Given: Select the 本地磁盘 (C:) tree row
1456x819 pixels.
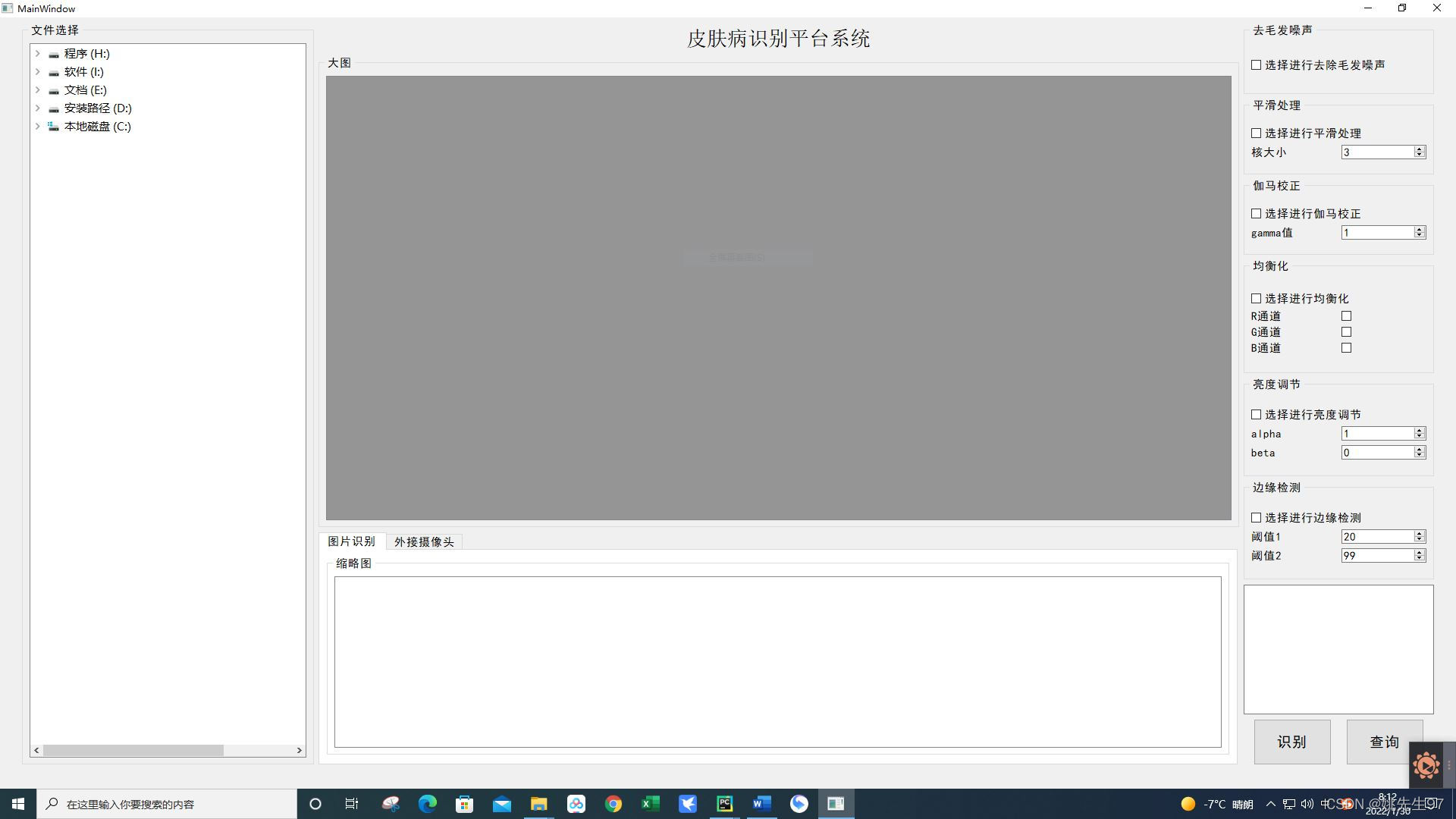Looking at the screenshot, I should coord(97,127).
